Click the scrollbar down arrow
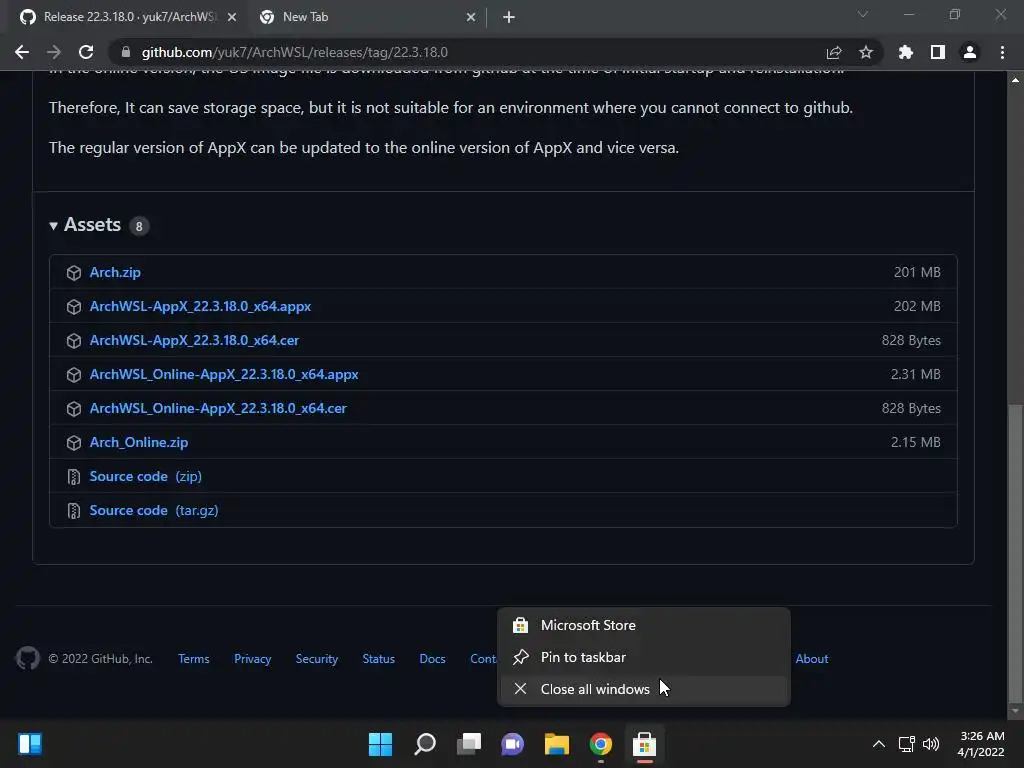 (1015, 711)
